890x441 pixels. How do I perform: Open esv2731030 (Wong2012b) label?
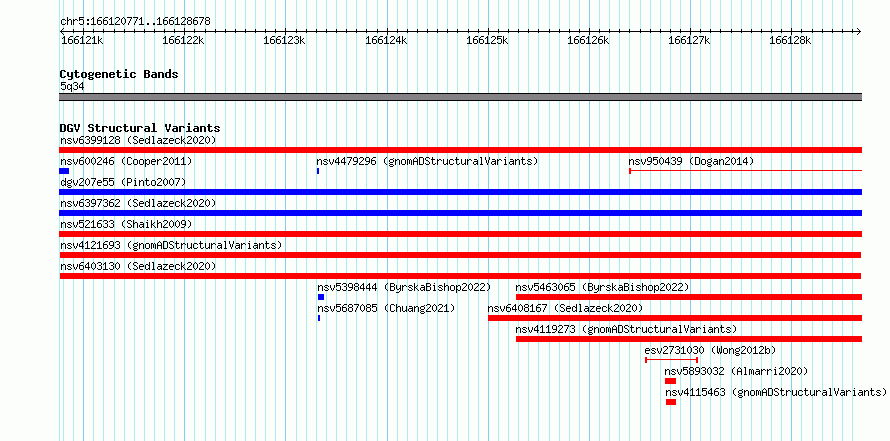710,350
